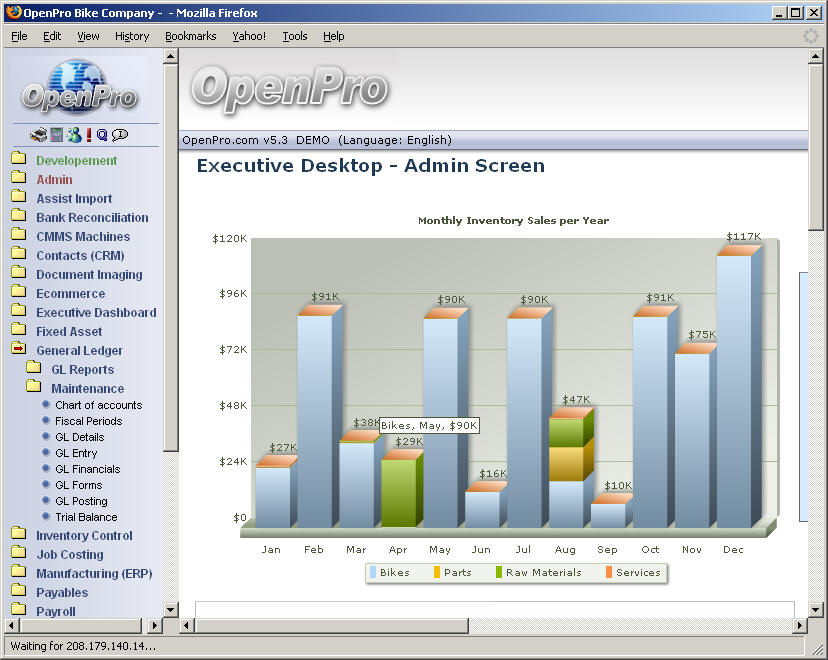The height and width of the screenshot is (660, 828).
Task: Select the user messenger icon in the toolbar
Action: click(75, 134)
